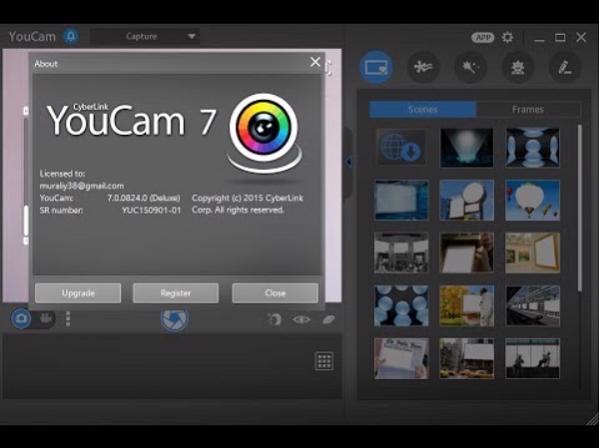This screenshot has height=448, width=600.
Task: Select the magic wand distortion effects icon
Action: pyautogui.click(x=470, y=67)
